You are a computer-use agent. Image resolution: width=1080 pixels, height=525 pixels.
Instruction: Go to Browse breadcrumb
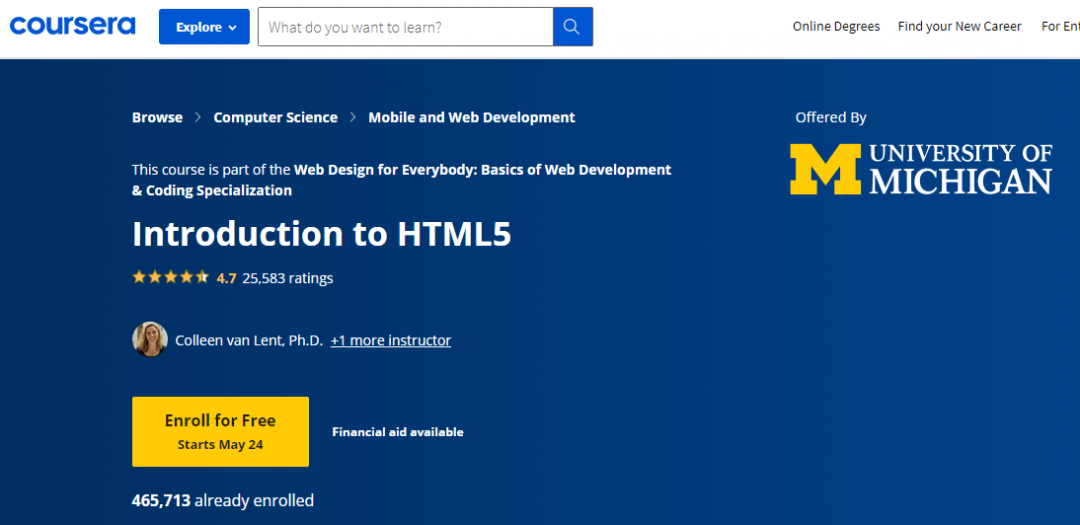157,117
